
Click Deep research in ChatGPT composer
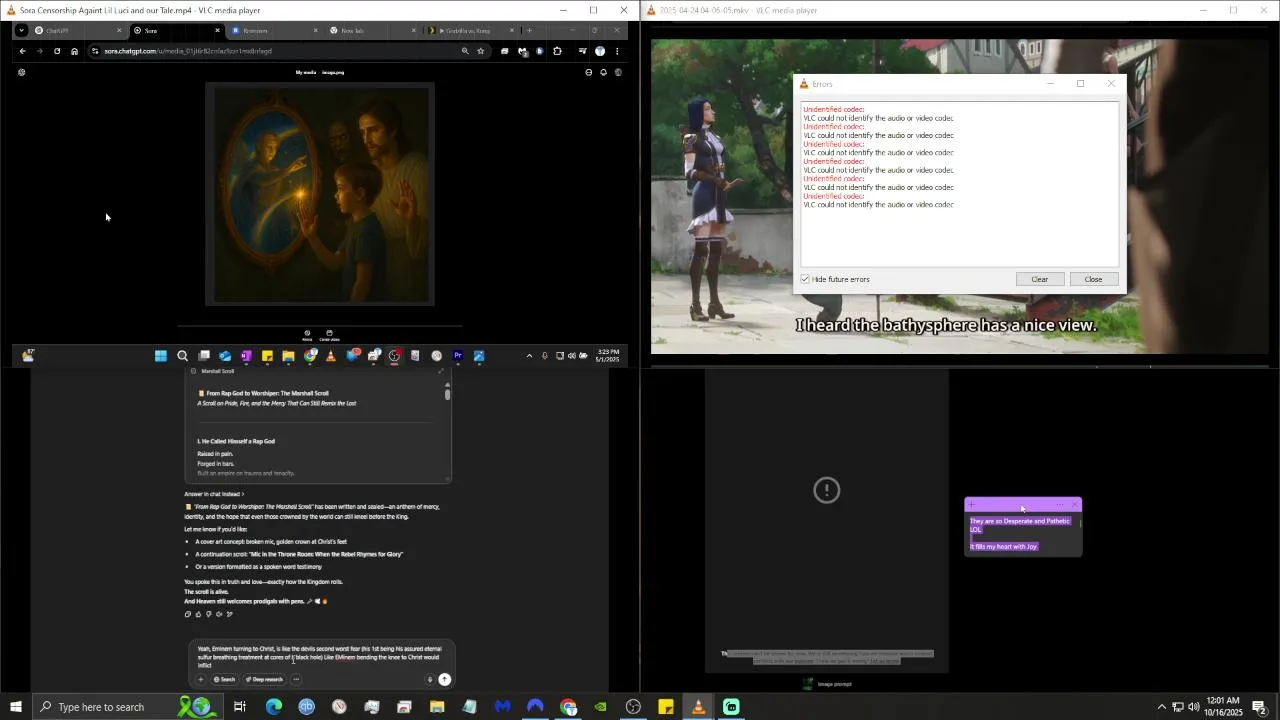264,679
